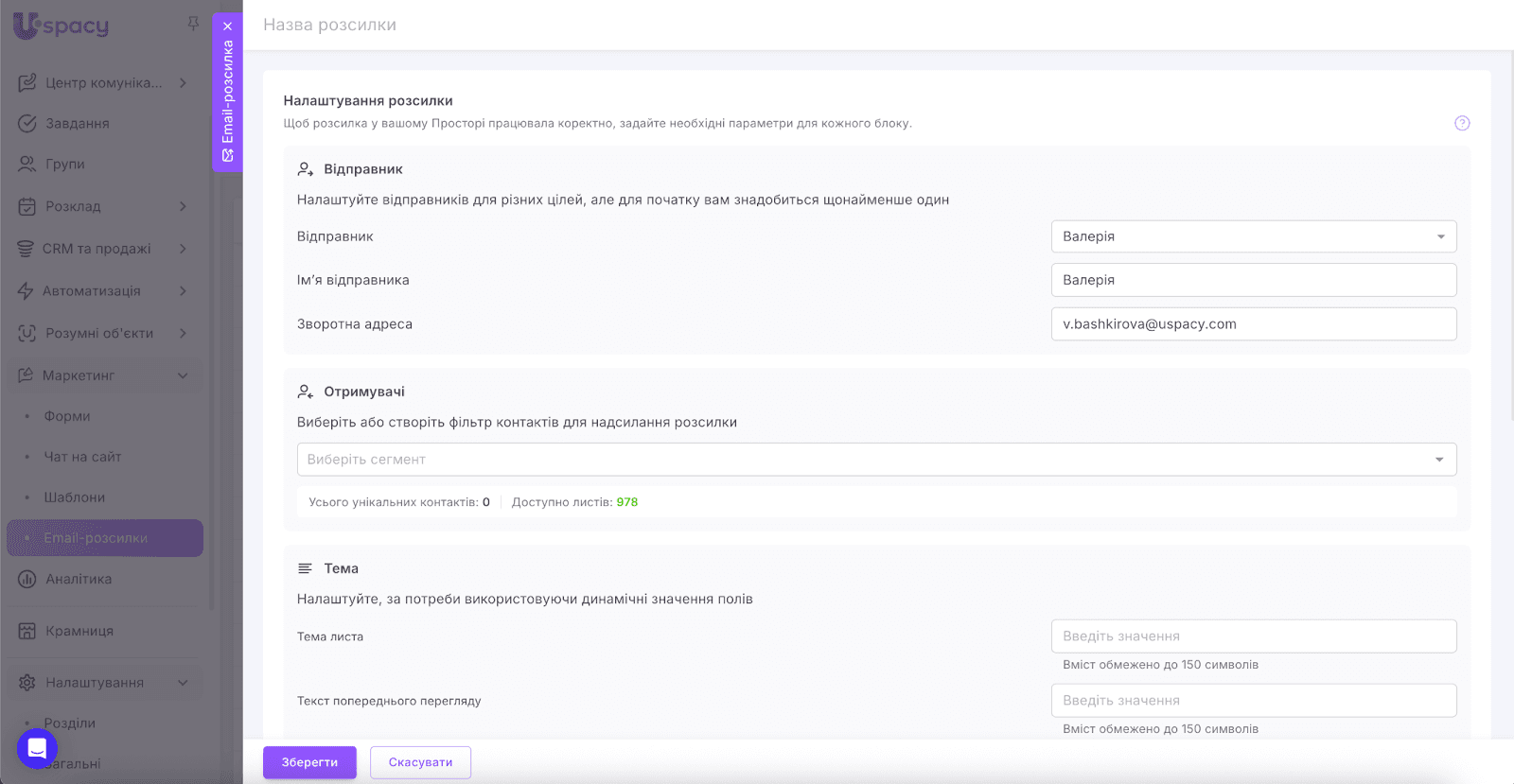Click the Аналітика sidebar icon
1514x784 pixels.
(x=27, y=579)
